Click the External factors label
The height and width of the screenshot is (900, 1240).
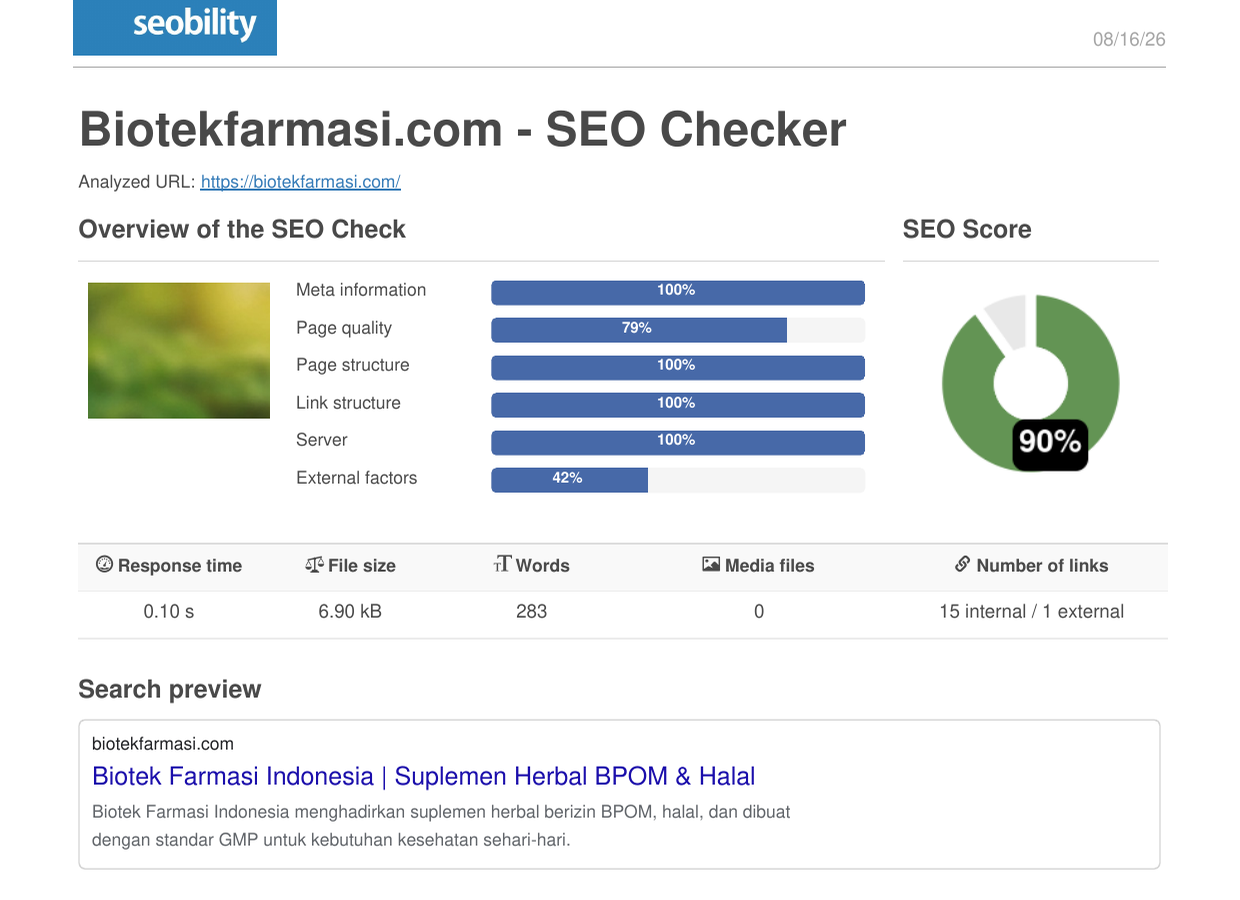coord(357,478)
